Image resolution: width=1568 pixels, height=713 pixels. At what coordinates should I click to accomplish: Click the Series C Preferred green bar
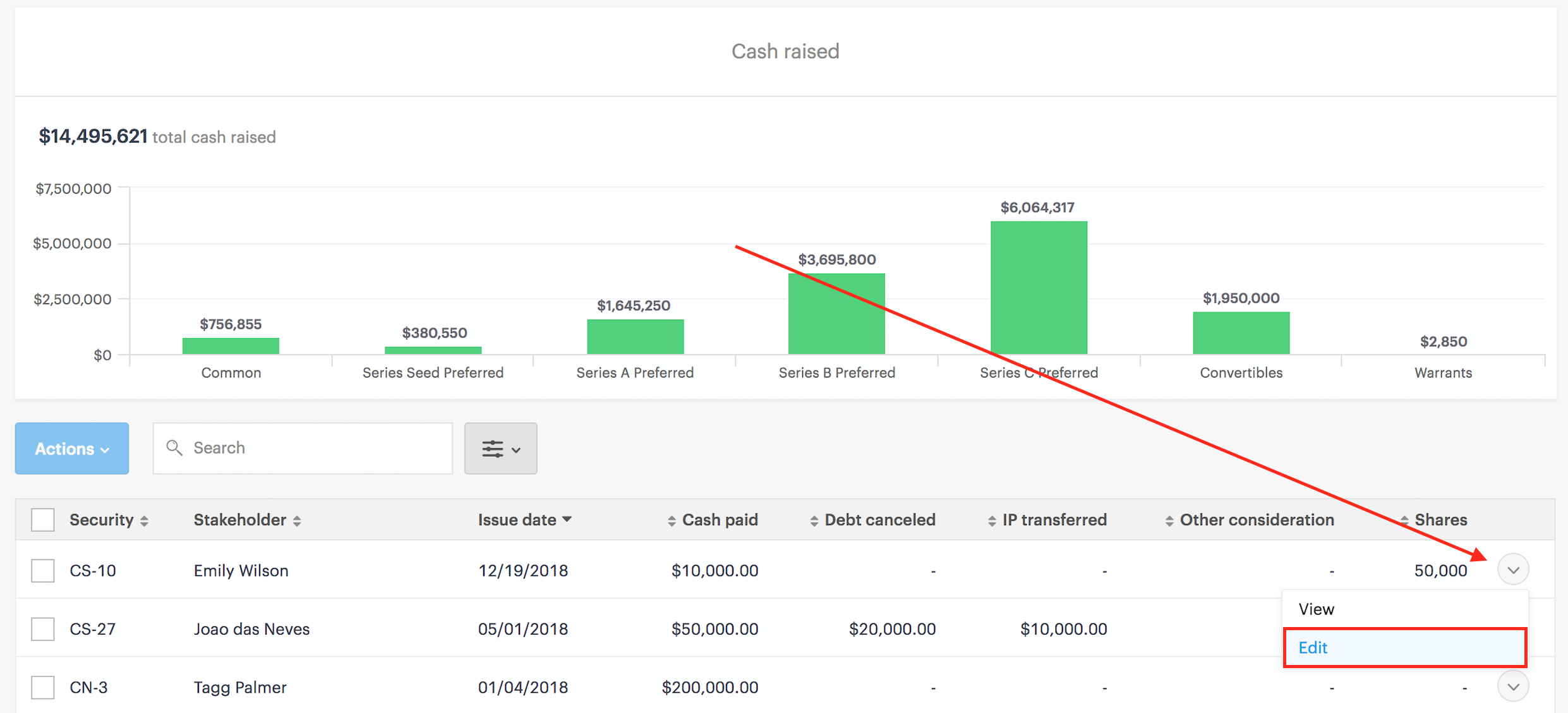1039,288
